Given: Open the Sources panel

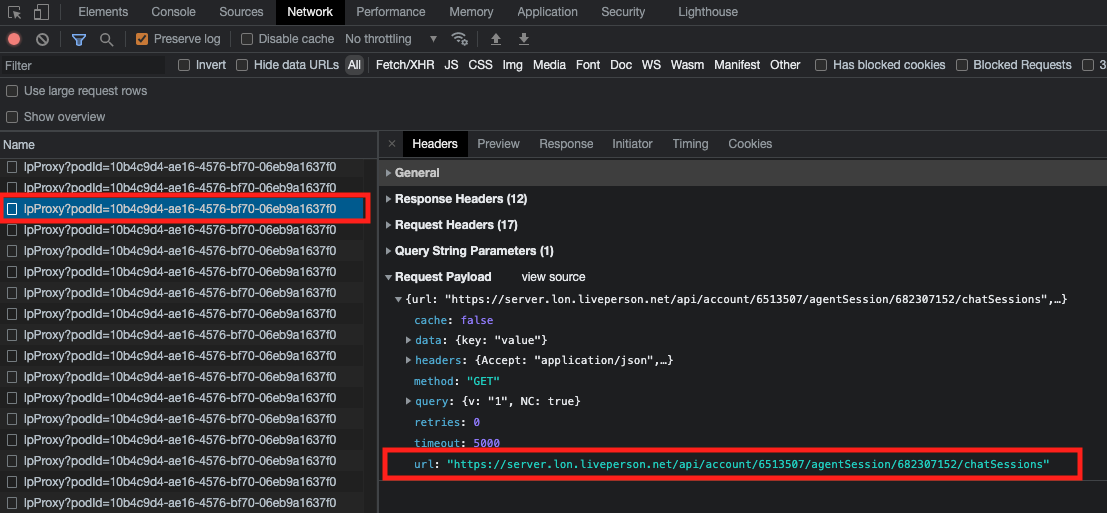Looking at the screenshot, I should [x=241, y=12].
